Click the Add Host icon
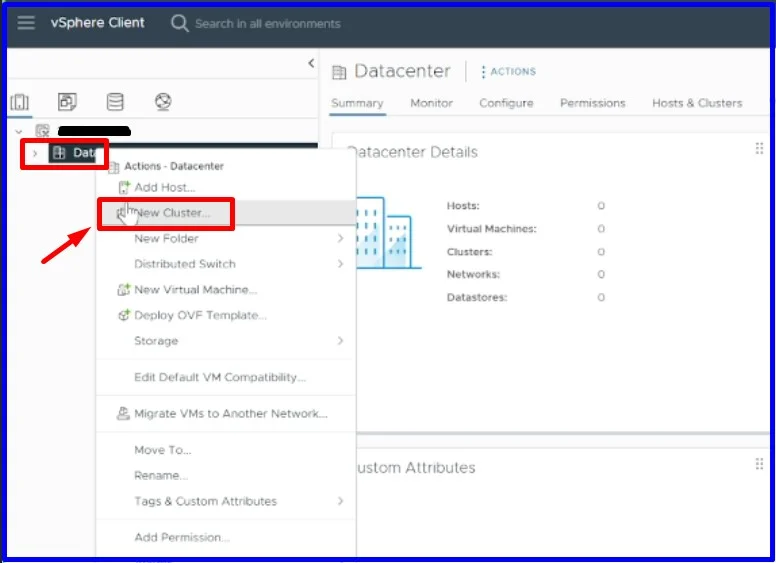 tap(124, 187)
